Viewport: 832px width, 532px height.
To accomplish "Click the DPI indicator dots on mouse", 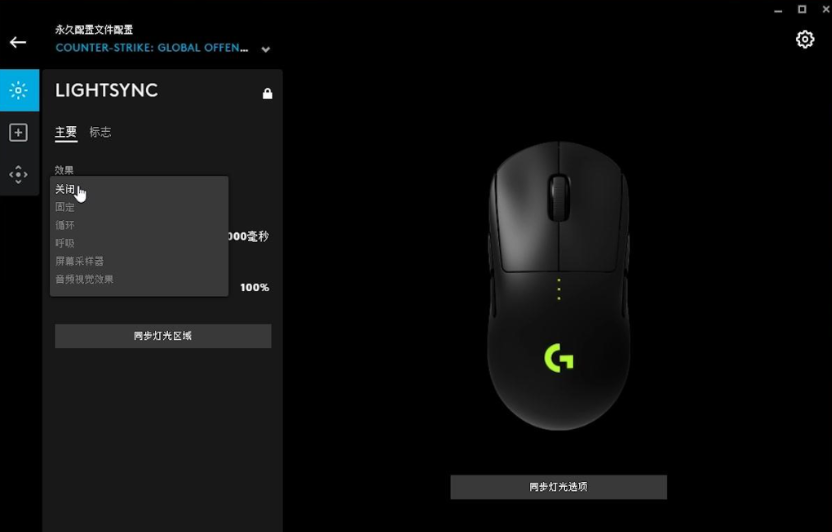I will pos(559,289).
